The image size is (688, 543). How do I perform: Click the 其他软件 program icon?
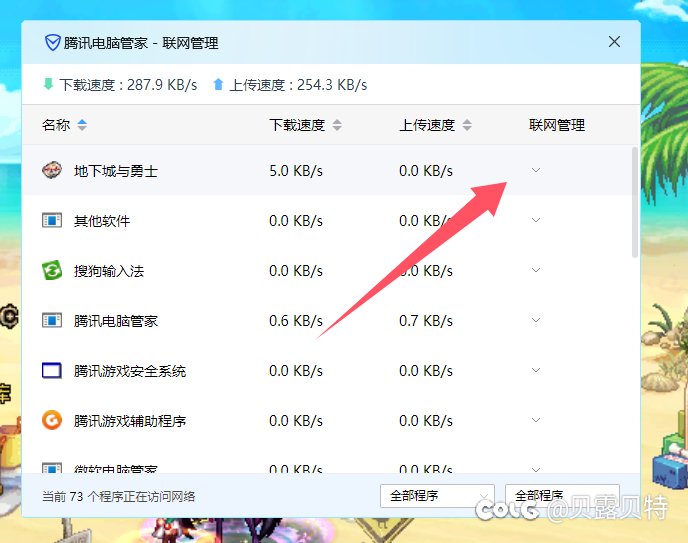click(52, 220)
